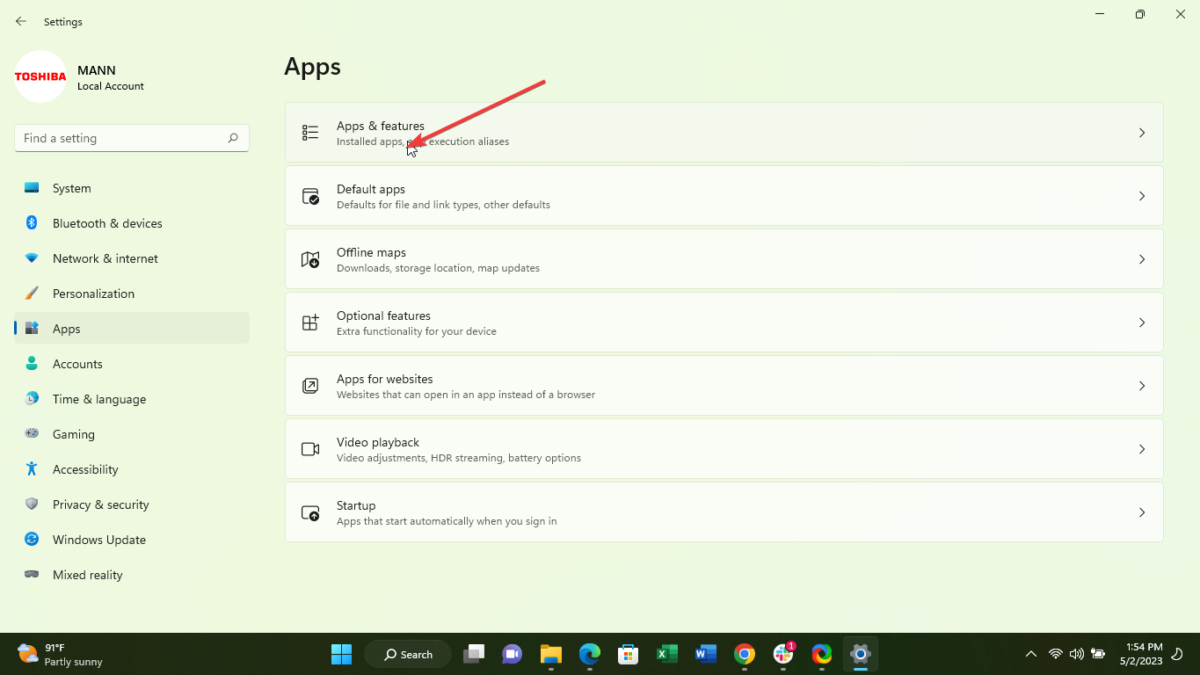Click 'Apps that start automatically when you sign in'
This screenshot has width=1200, height=675.
[x=447, y=521]
